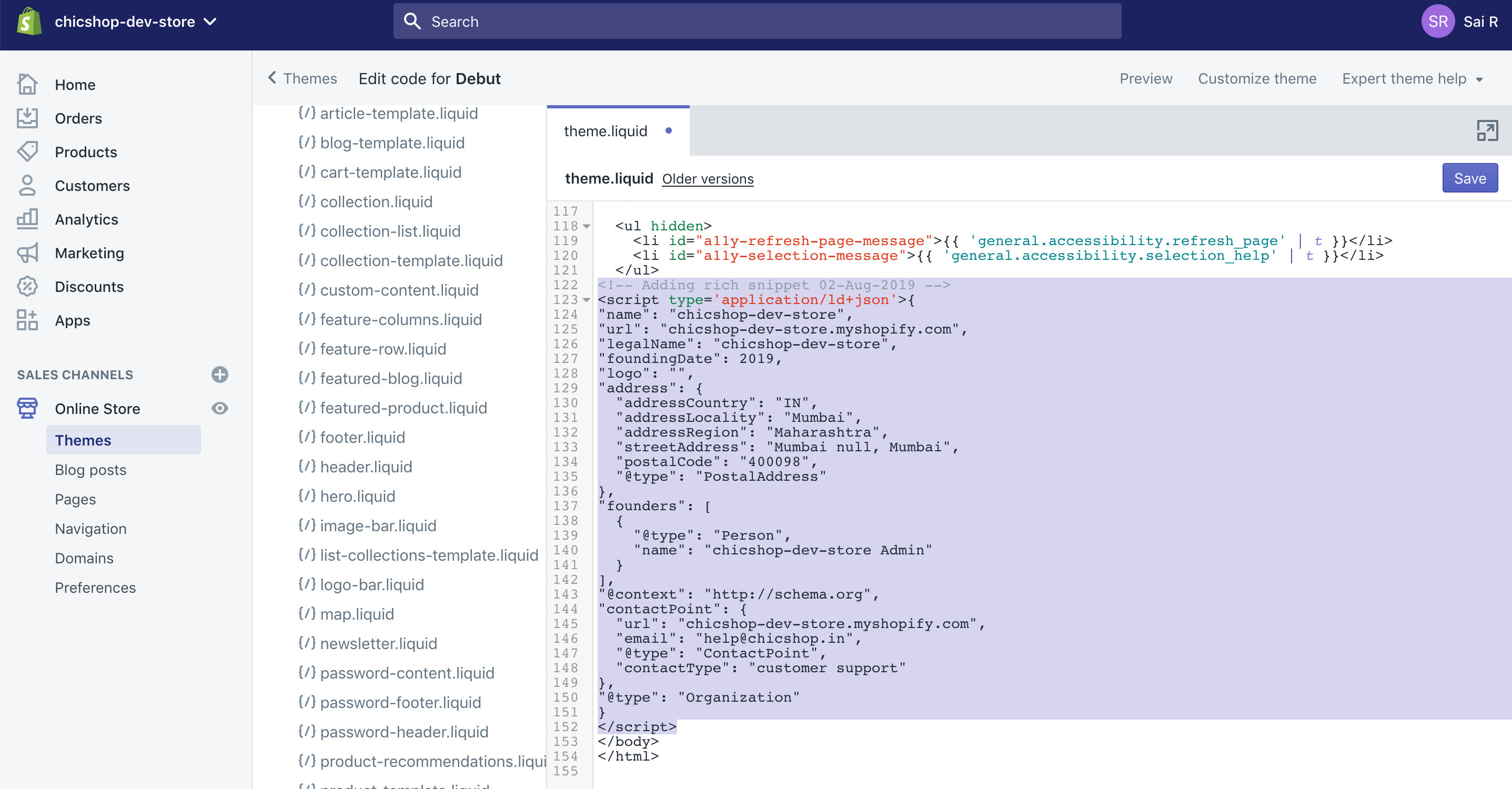This screenshot has width=1512, height=789.
Task: Open Analytics section
Action: click(86, 219)
